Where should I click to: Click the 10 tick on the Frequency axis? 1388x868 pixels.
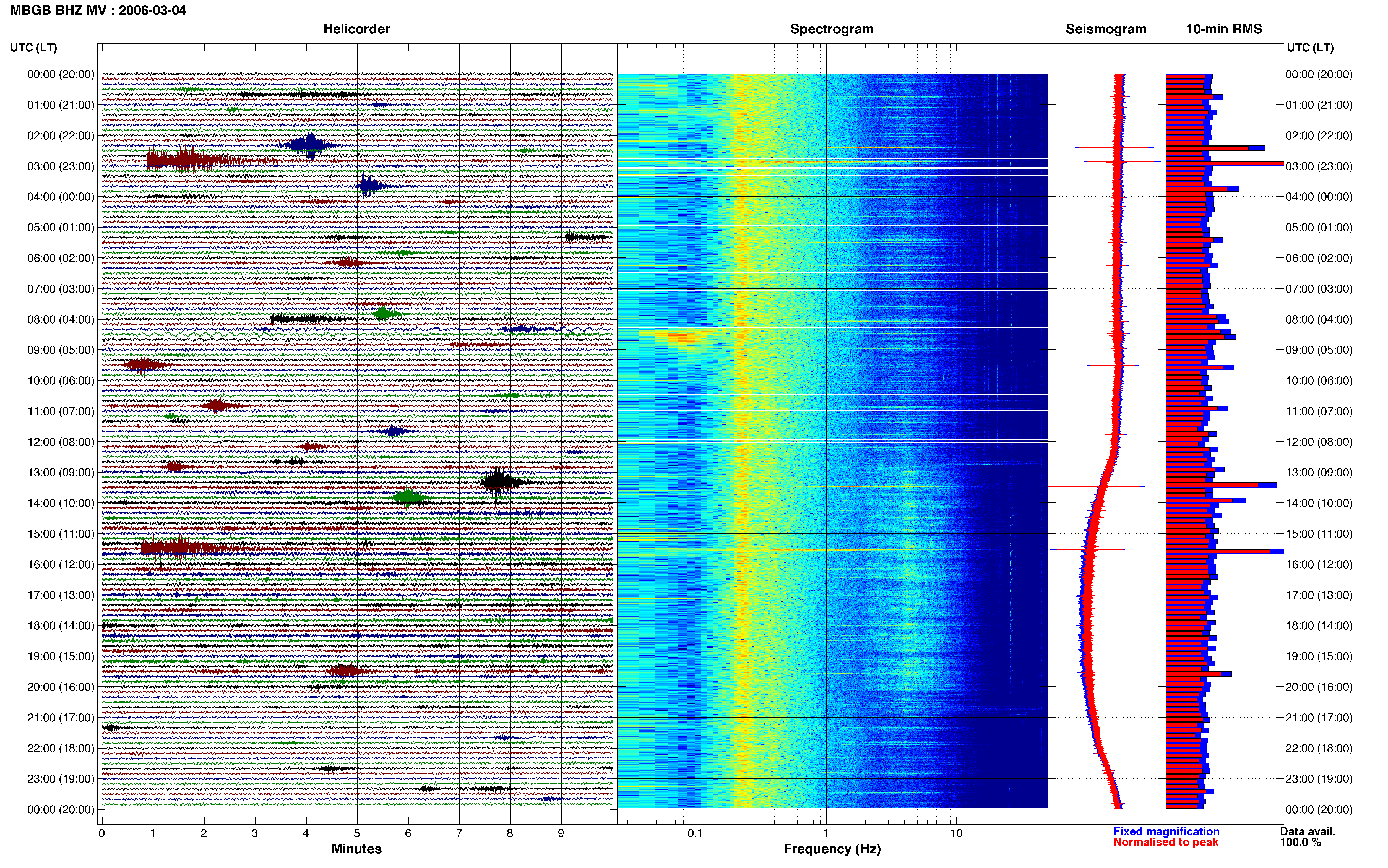(x=956, y=833)
